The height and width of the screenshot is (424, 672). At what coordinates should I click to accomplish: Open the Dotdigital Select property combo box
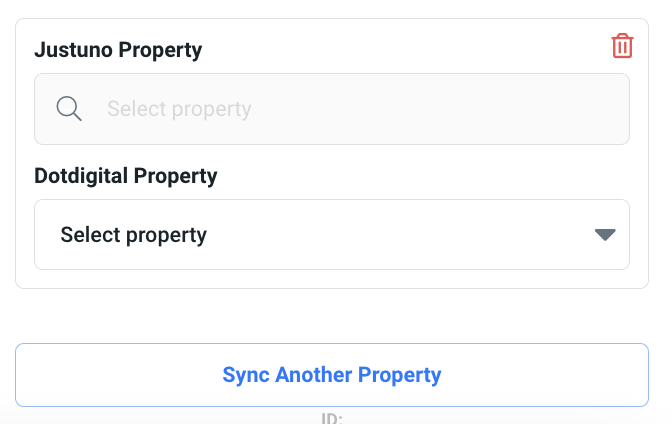click(x=331, y=235)
